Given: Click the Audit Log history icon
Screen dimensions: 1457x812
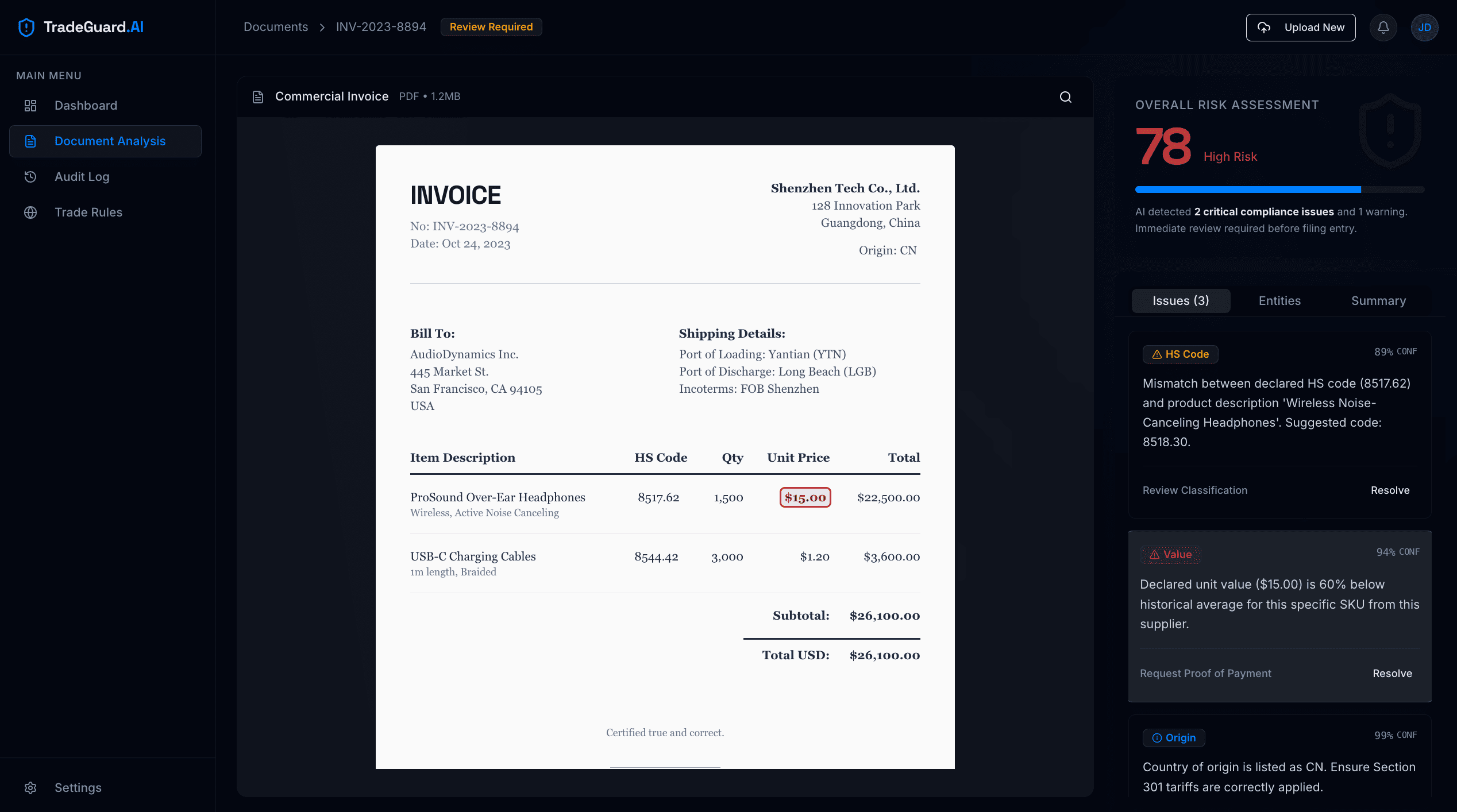Looking at the screenshot, I should 30,177.
